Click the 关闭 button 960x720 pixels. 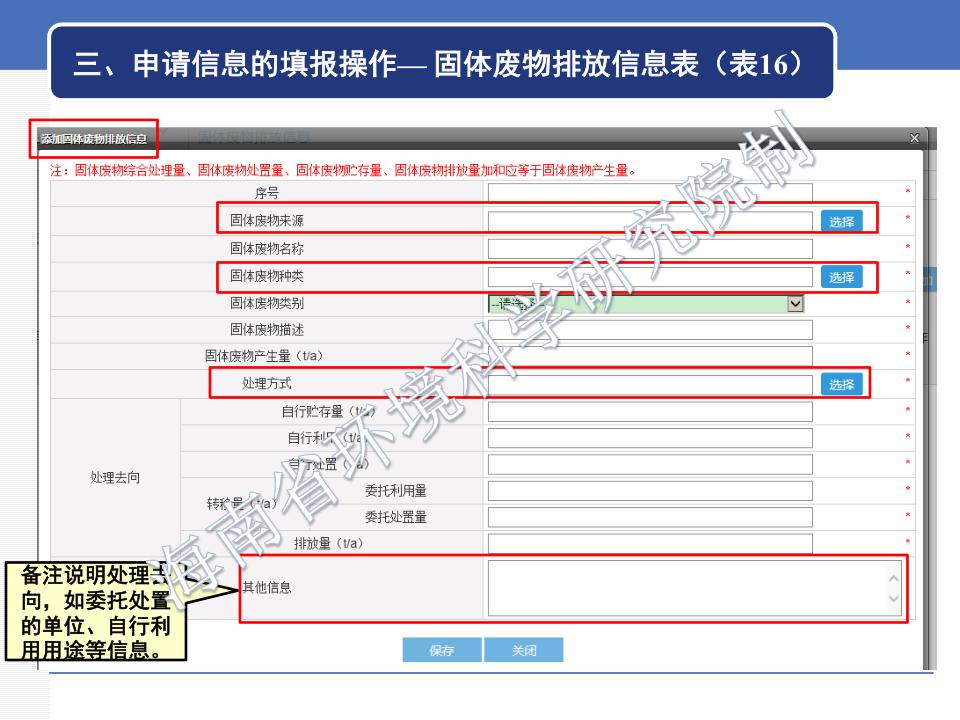click(x=524, y=650)
